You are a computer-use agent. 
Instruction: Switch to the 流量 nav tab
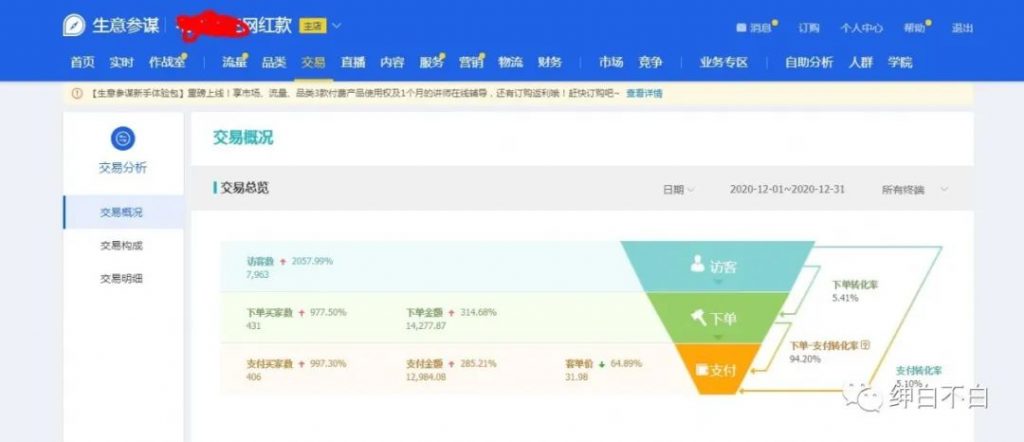pyautogui.click(x=234, y=63)
